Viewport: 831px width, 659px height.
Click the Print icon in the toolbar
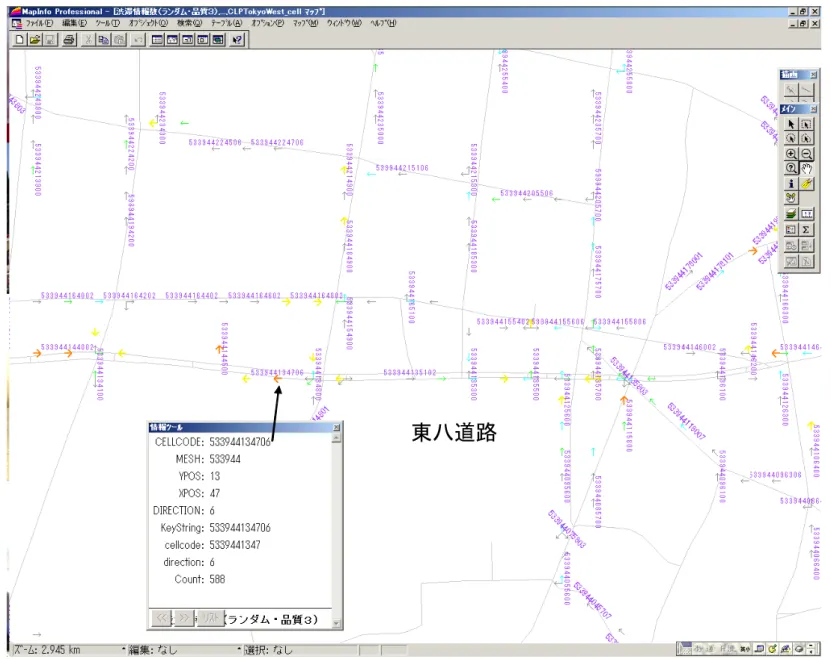(x=69, y=39)
